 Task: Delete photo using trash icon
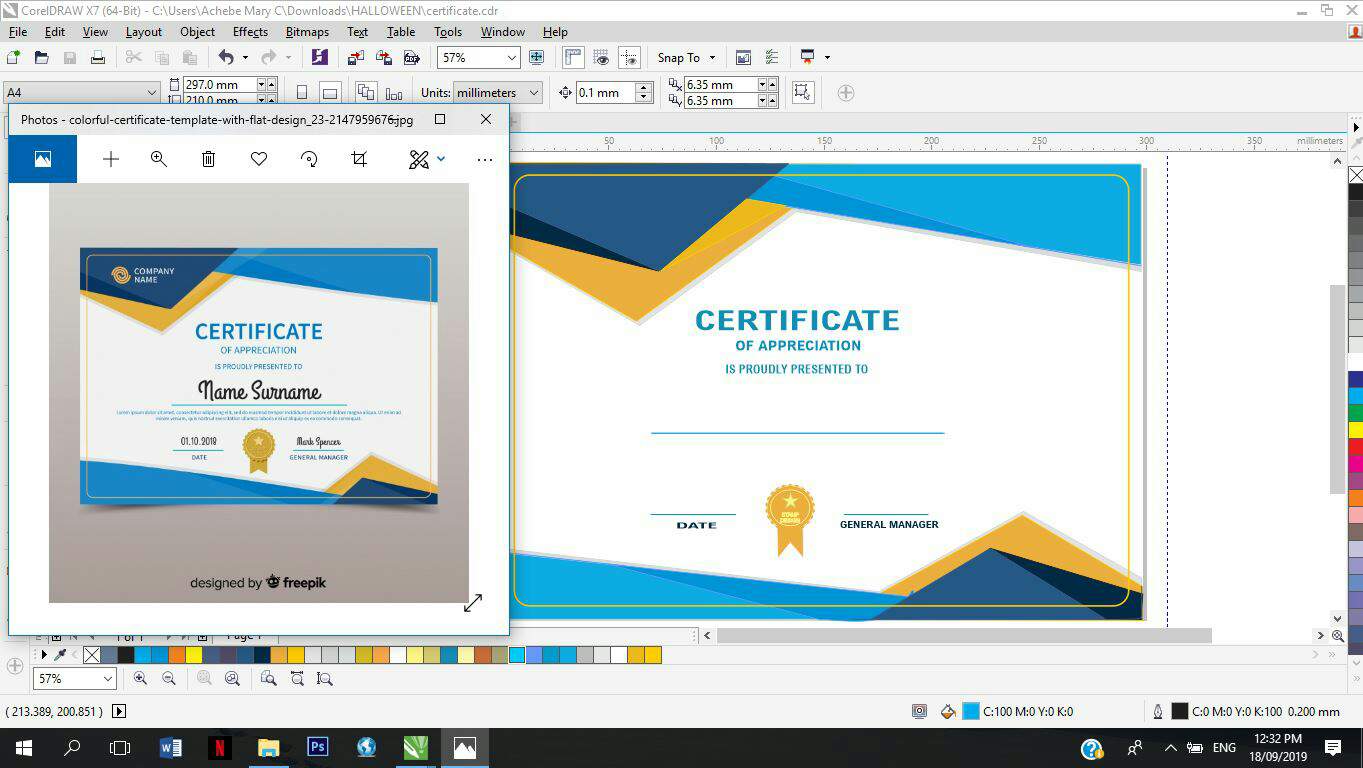pyautogui.click(x=208, y=159)
